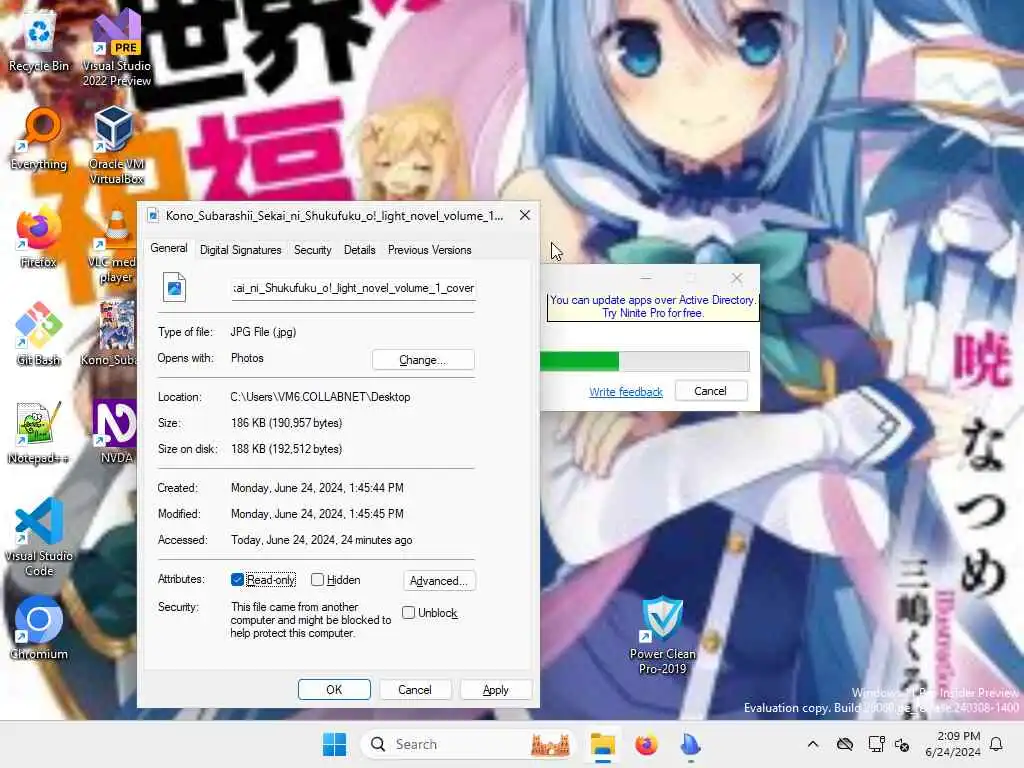This screenshot has width=1024, height=768.
Task: Click the size on disk value 188 KB (192,512 bytes)
Action: (x=286, y=449)
